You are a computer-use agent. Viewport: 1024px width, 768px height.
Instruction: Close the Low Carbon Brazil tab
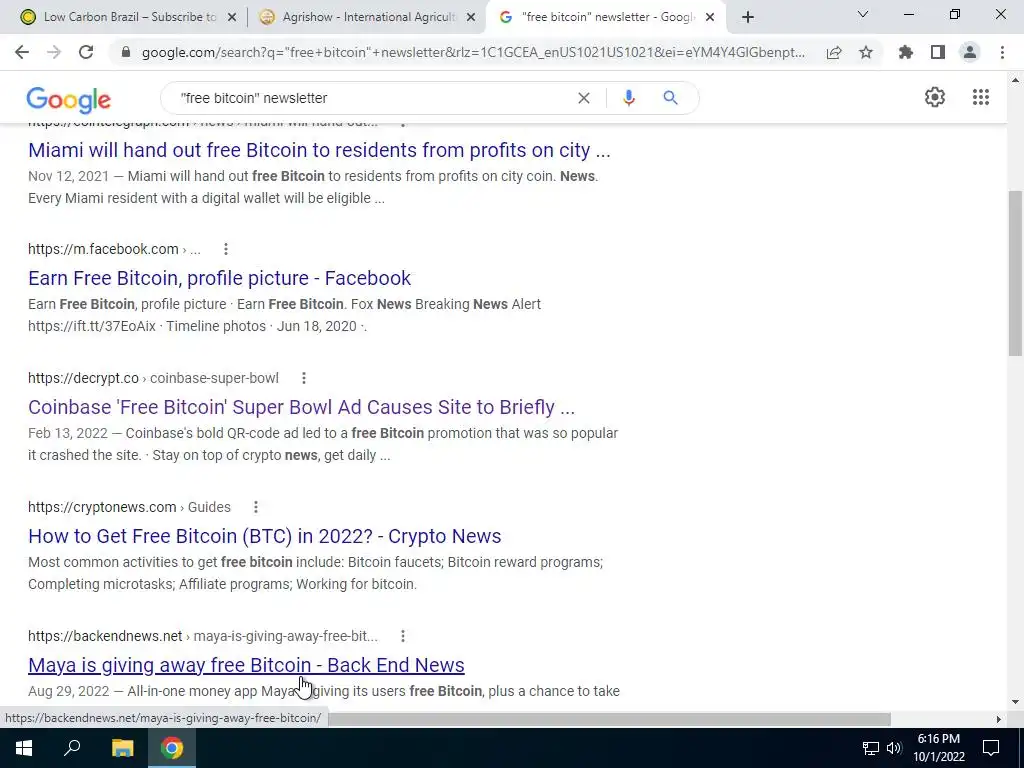232,17
